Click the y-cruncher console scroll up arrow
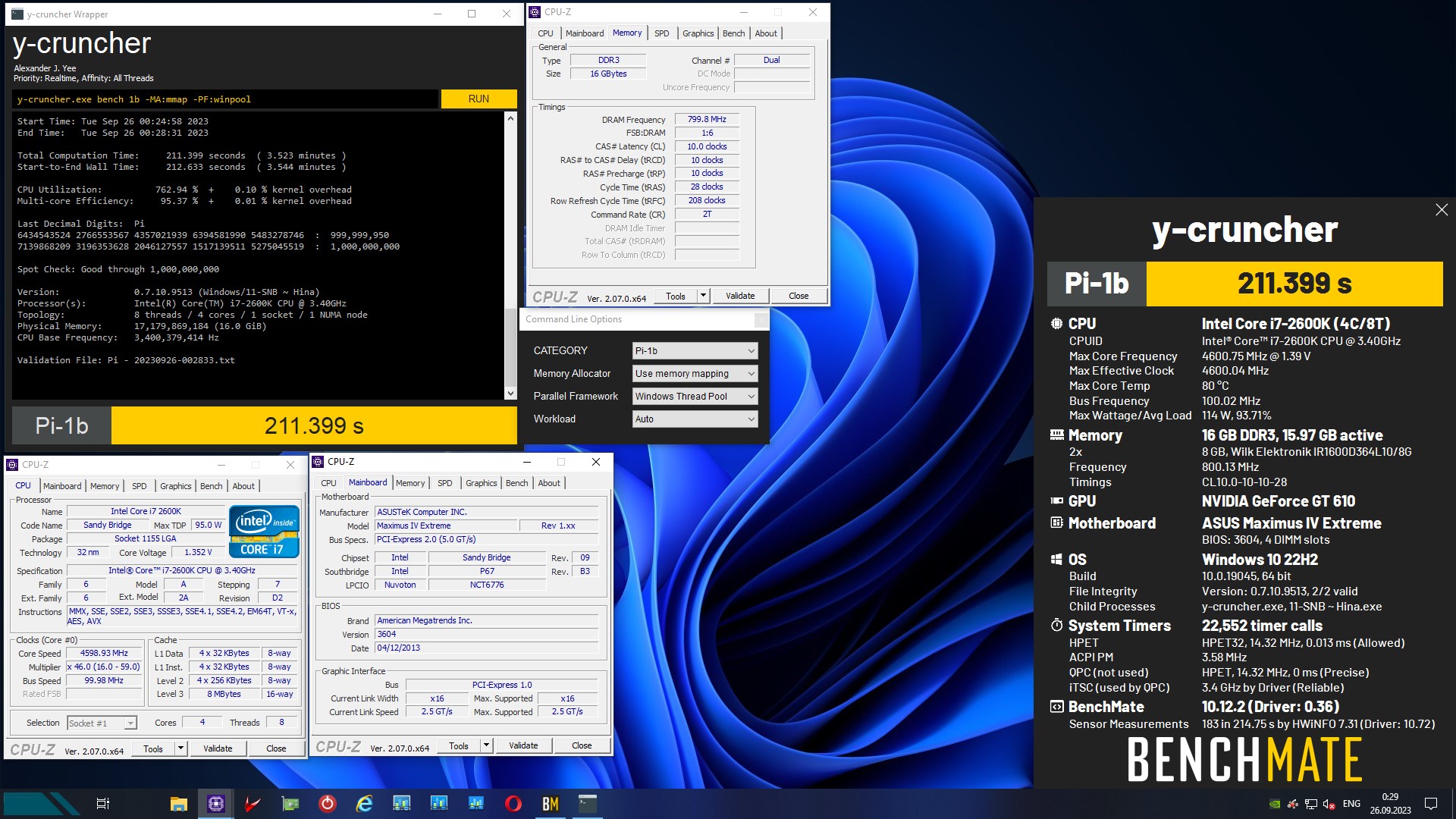The height and width of the screenshot is (819, 1456). (x=510, y=118)
